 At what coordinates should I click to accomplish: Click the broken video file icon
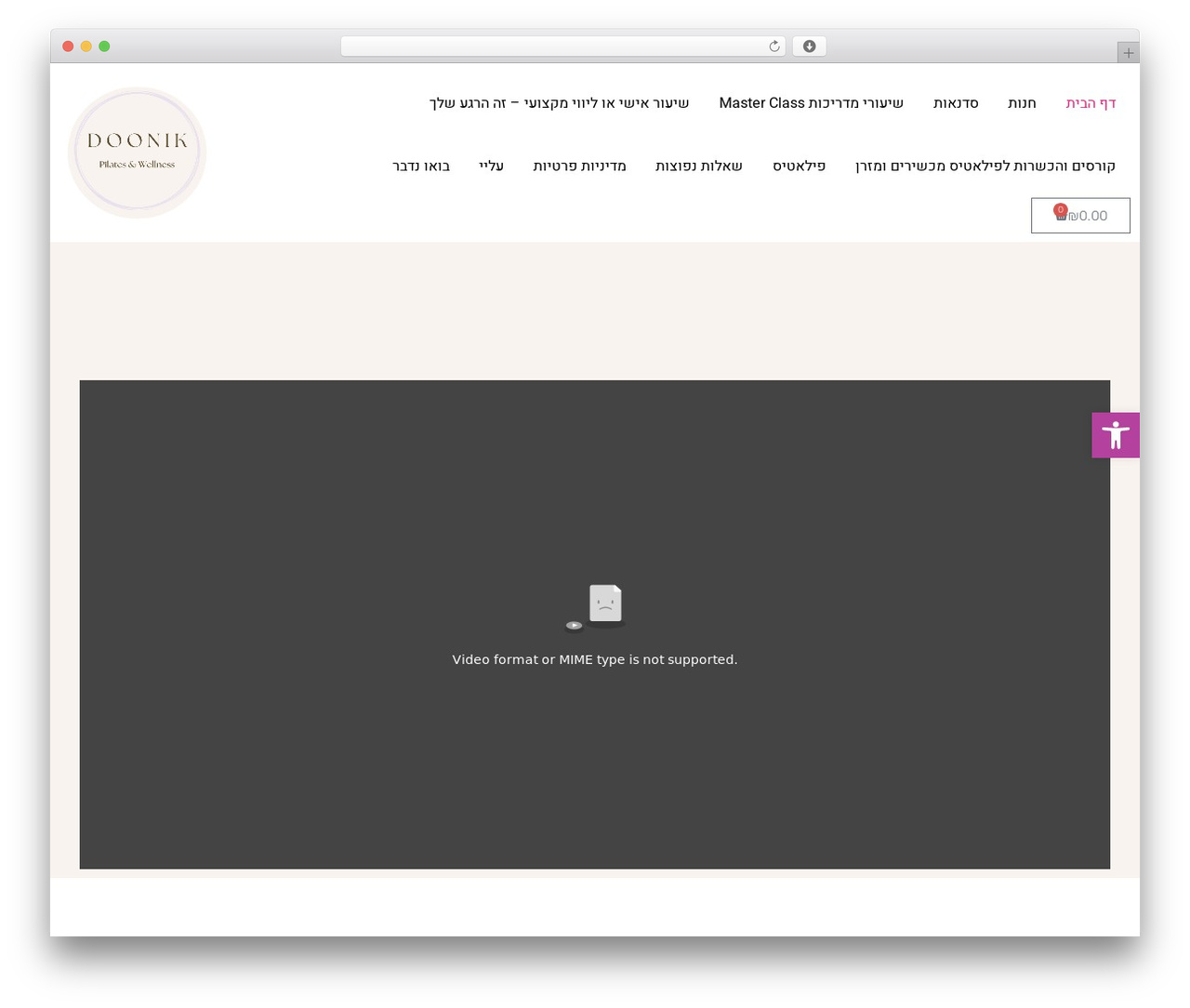596,609
